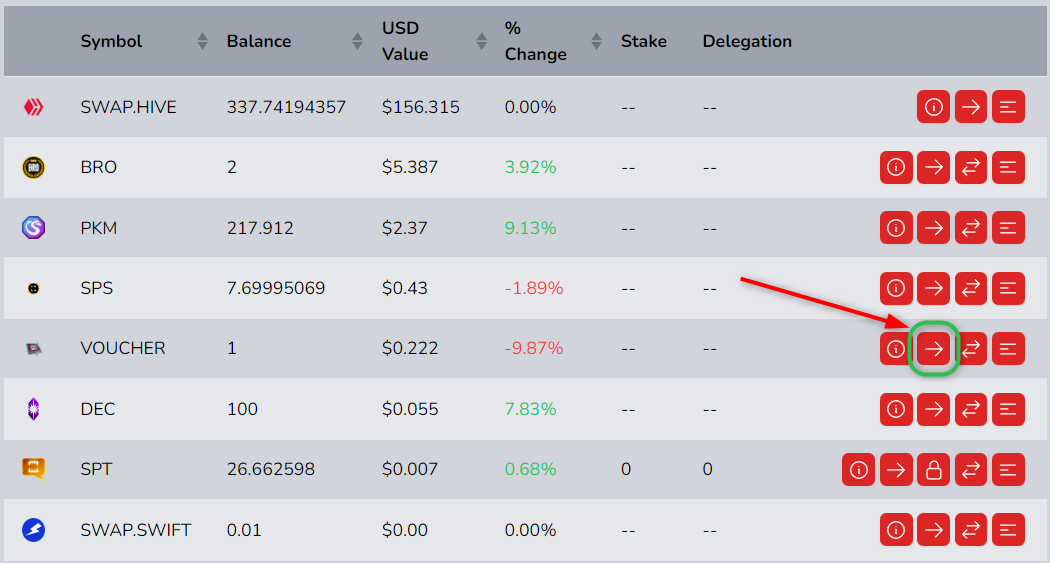The width and height of the screenshot is (1050, 563).
Task: Select the SWAP.HIVE symbol text
Action: tap(129, 107)
